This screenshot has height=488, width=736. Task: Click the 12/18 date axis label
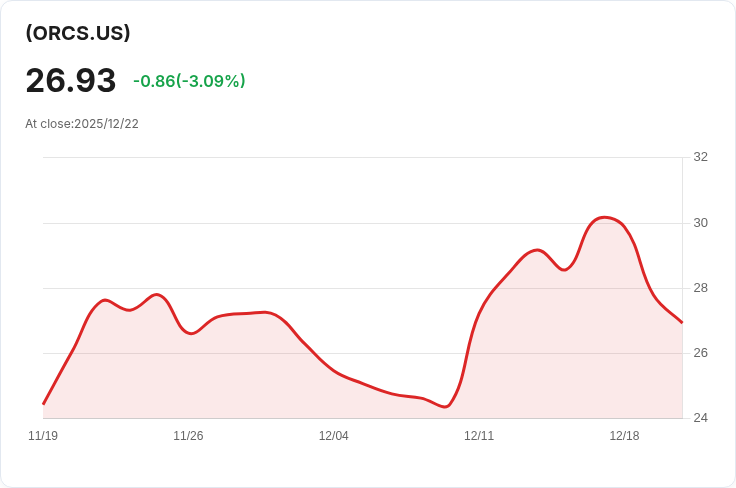[x=624, y=436]
